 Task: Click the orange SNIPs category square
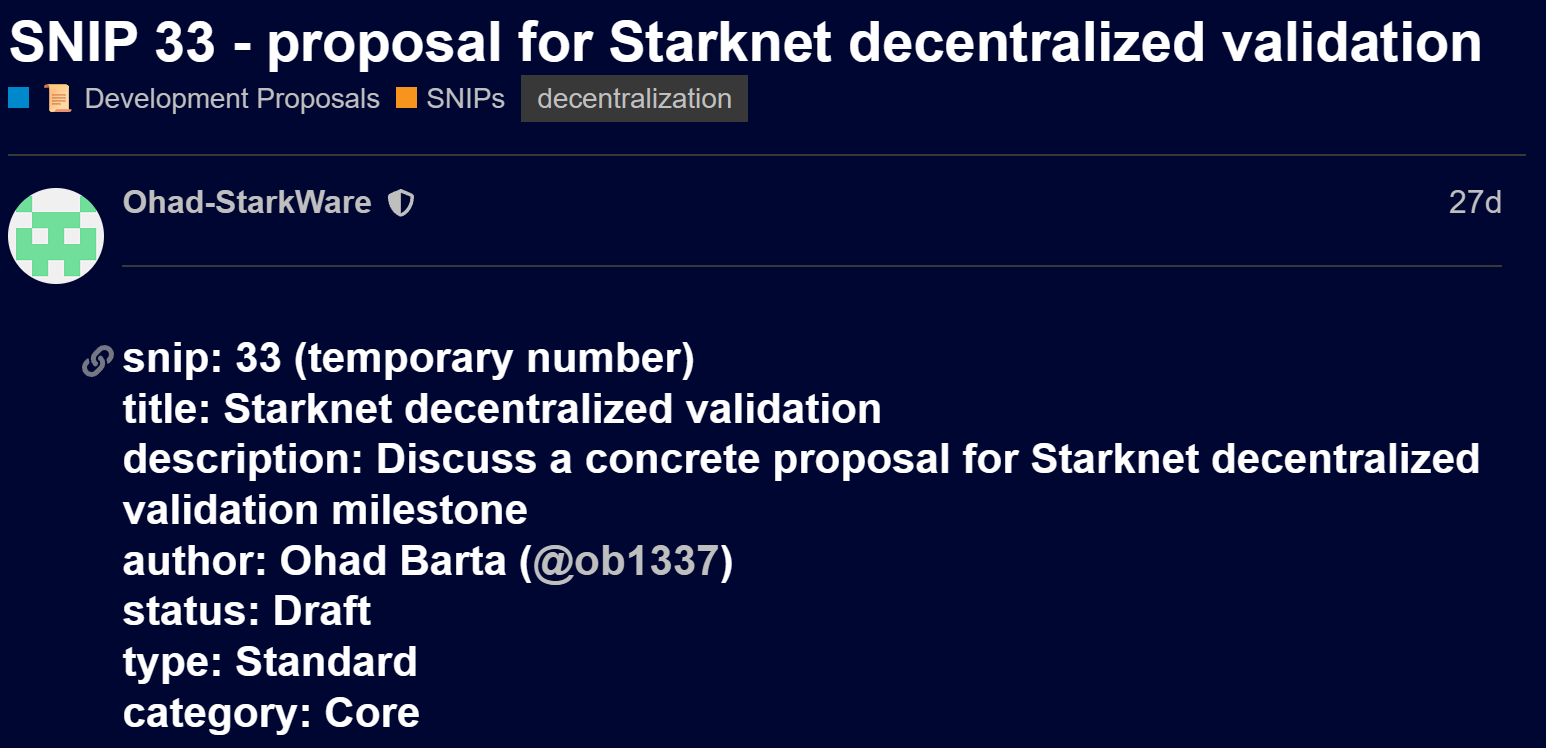click(x=406, y=98)
